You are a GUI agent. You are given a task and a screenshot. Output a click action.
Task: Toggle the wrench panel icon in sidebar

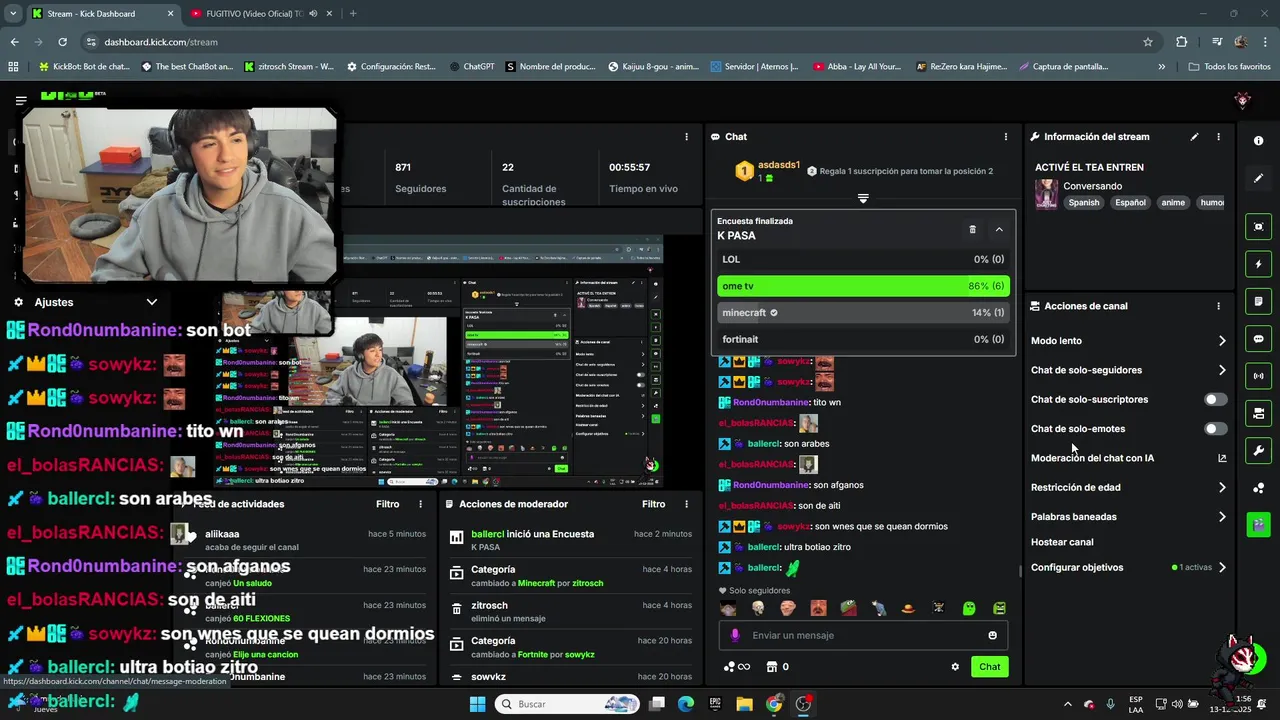click(1258, 450)
